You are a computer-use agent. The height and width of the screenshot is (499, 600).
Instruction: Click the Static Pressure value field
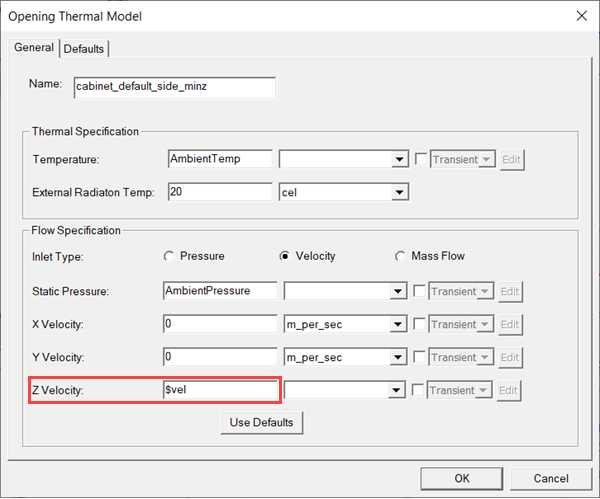click(220, 291)
